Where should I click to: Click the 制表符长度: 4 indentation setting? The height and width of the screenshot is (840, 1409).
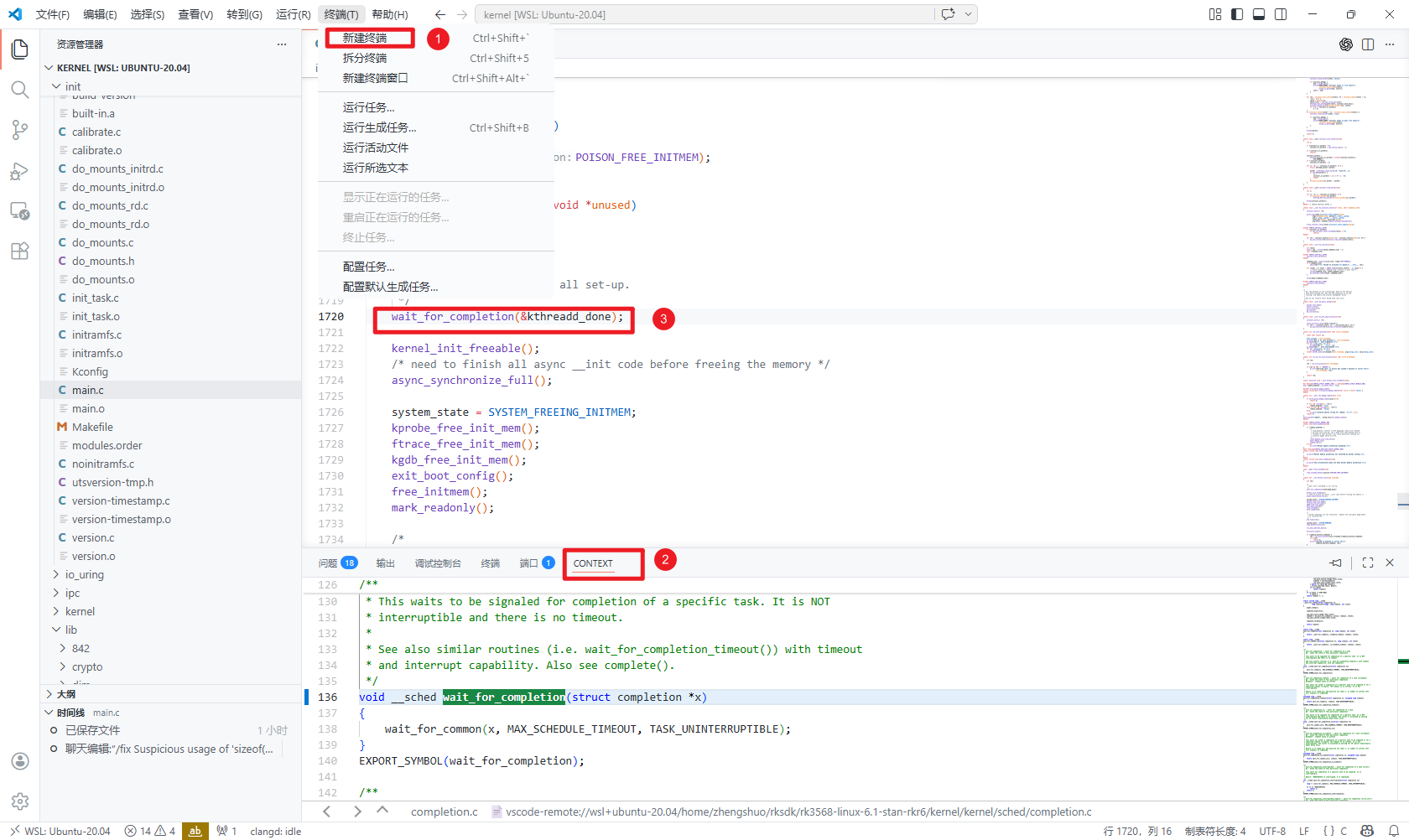pos(1215,832)
